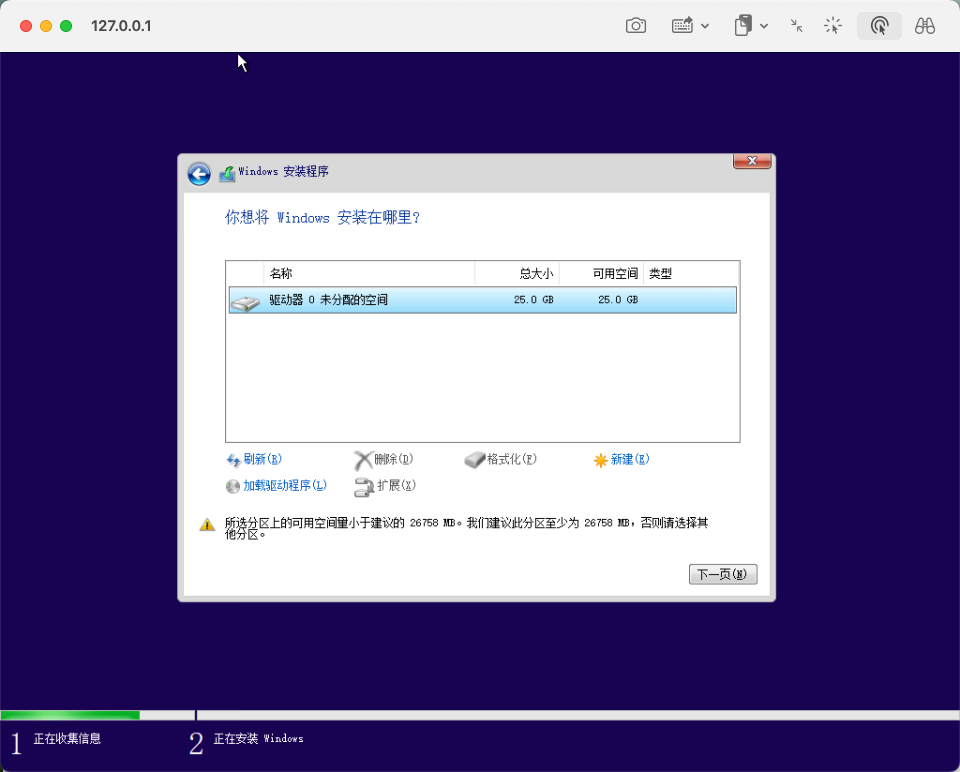Click the 删除(D) delete option

click(384, 460)
